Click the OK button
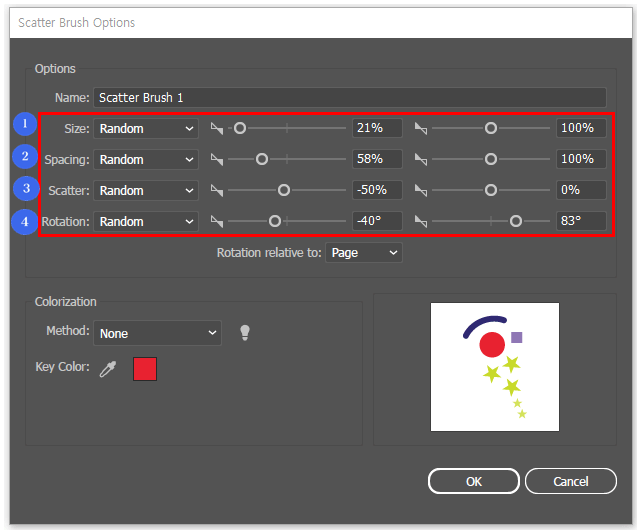Viewport: 638px width, 531px height. [474, 481]
